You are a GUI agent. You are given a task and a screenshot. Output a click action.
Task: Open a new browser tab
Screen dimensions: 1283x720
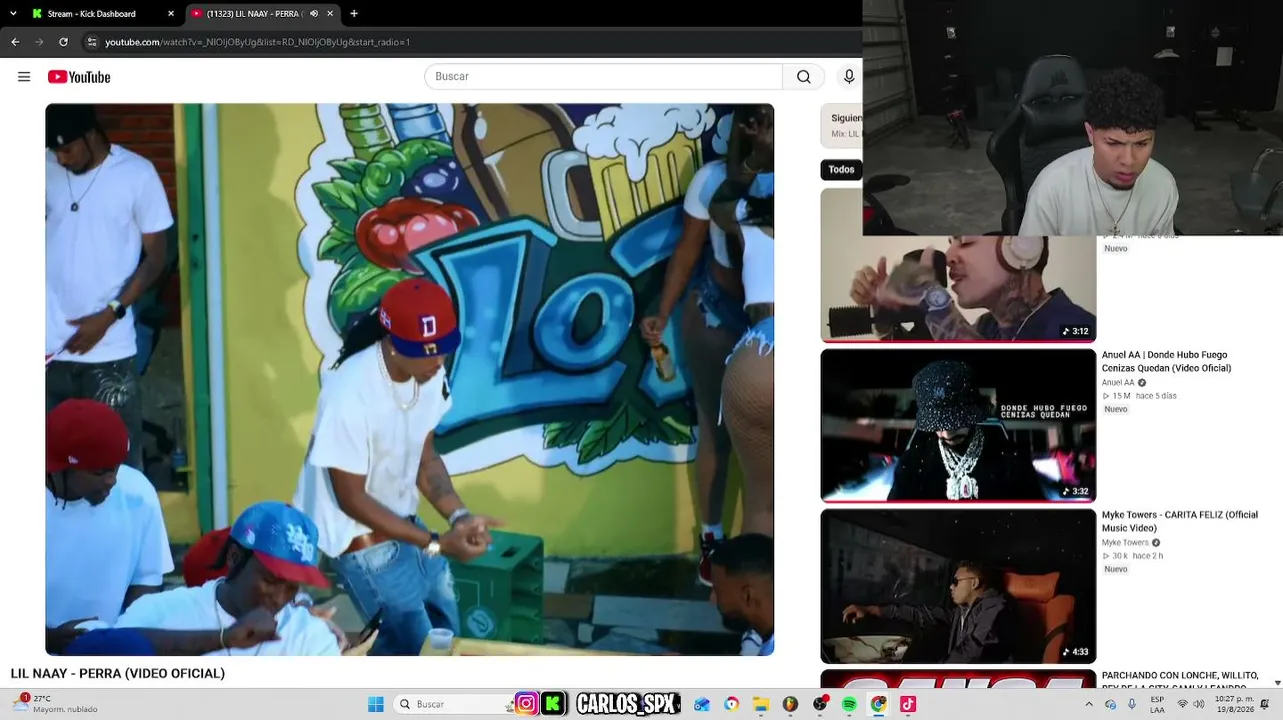pyautogui.click(x=354, y=14)
